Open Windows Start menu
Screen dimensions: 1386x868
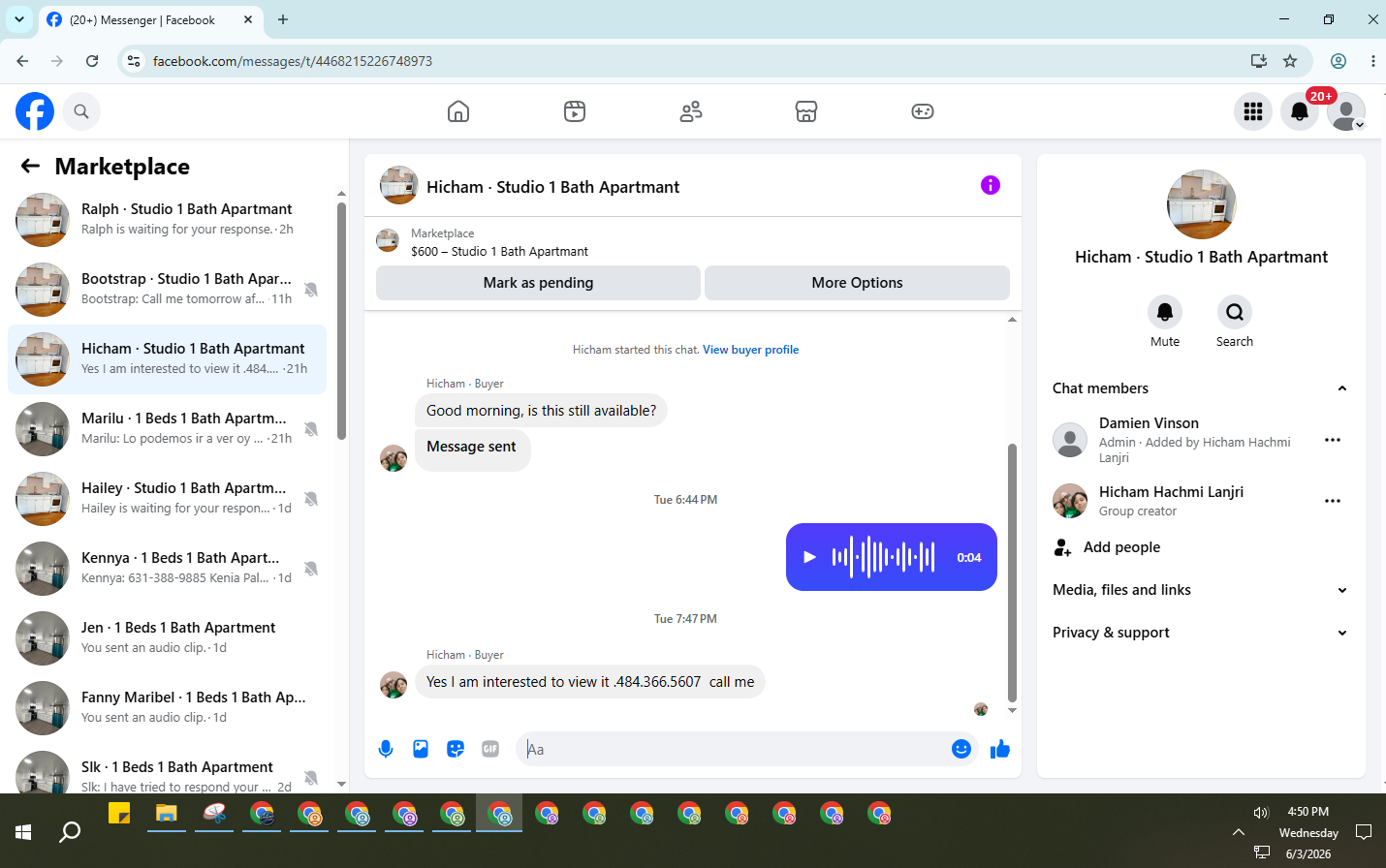click(23, 831)
